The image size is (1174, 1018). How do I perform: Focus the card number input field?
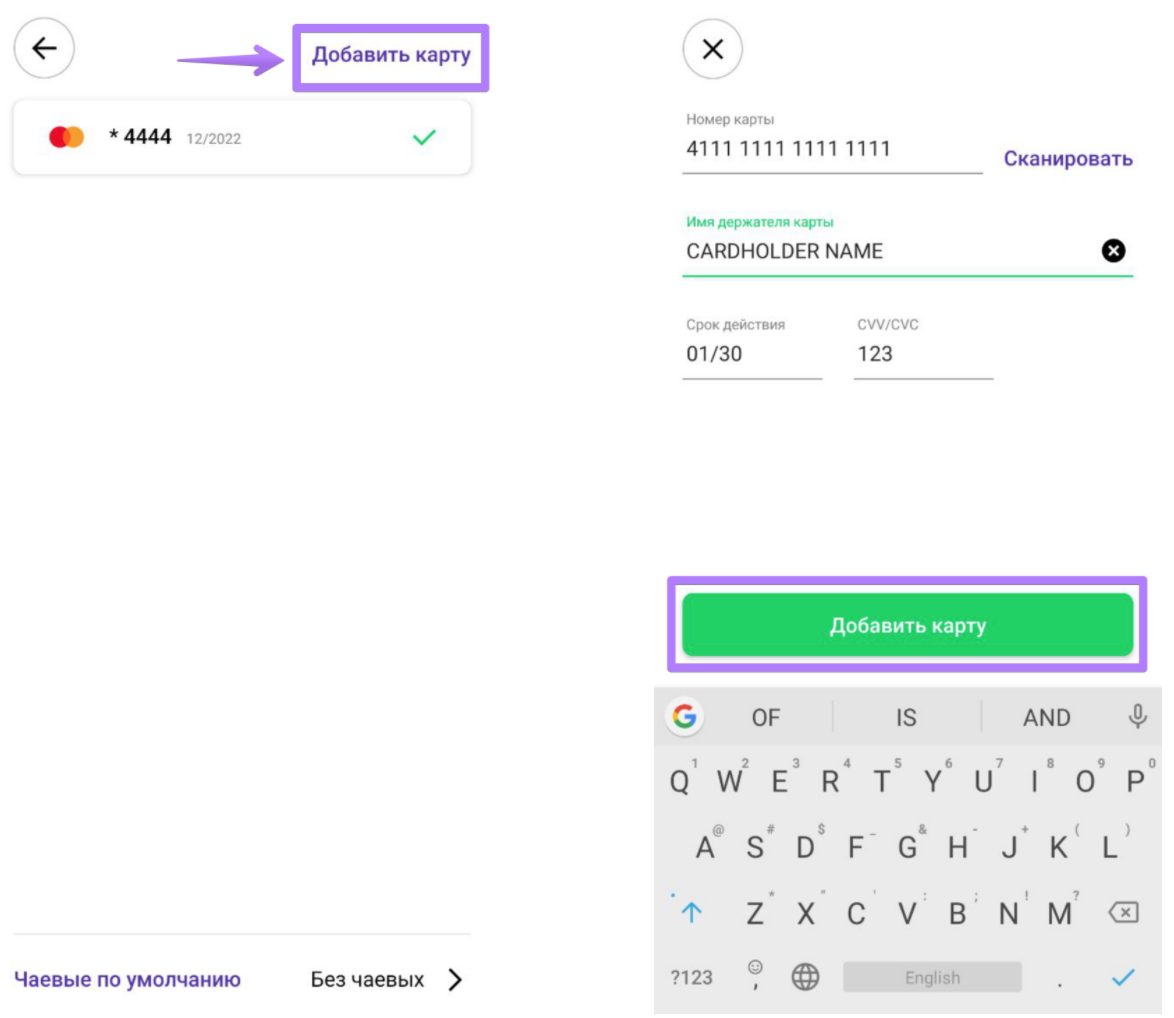click(832, 150)
